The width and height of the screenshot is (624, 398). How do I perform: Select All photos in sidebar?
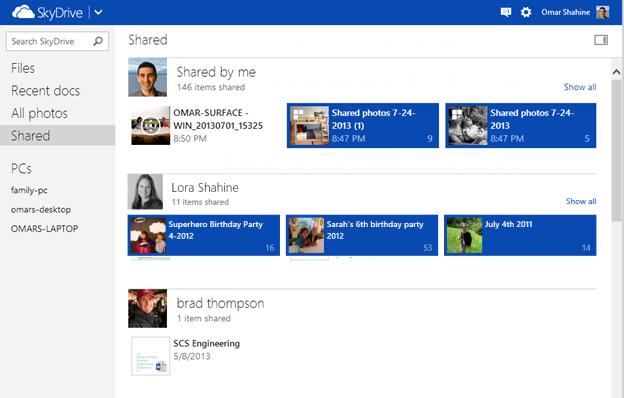click(39, 113)
